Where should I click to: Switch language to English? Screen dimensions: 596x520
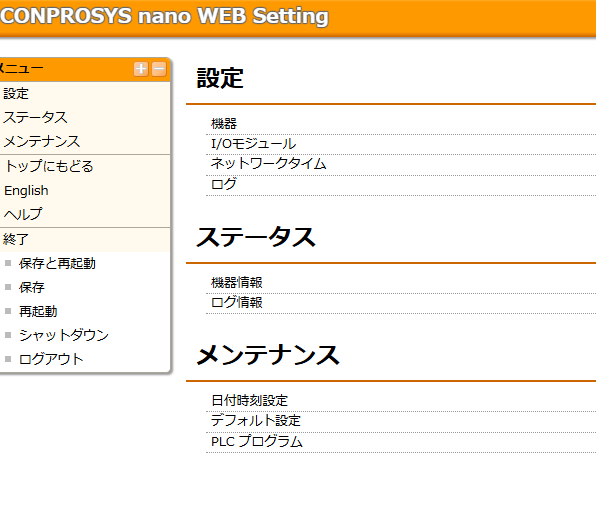click(x=26, y=190)
